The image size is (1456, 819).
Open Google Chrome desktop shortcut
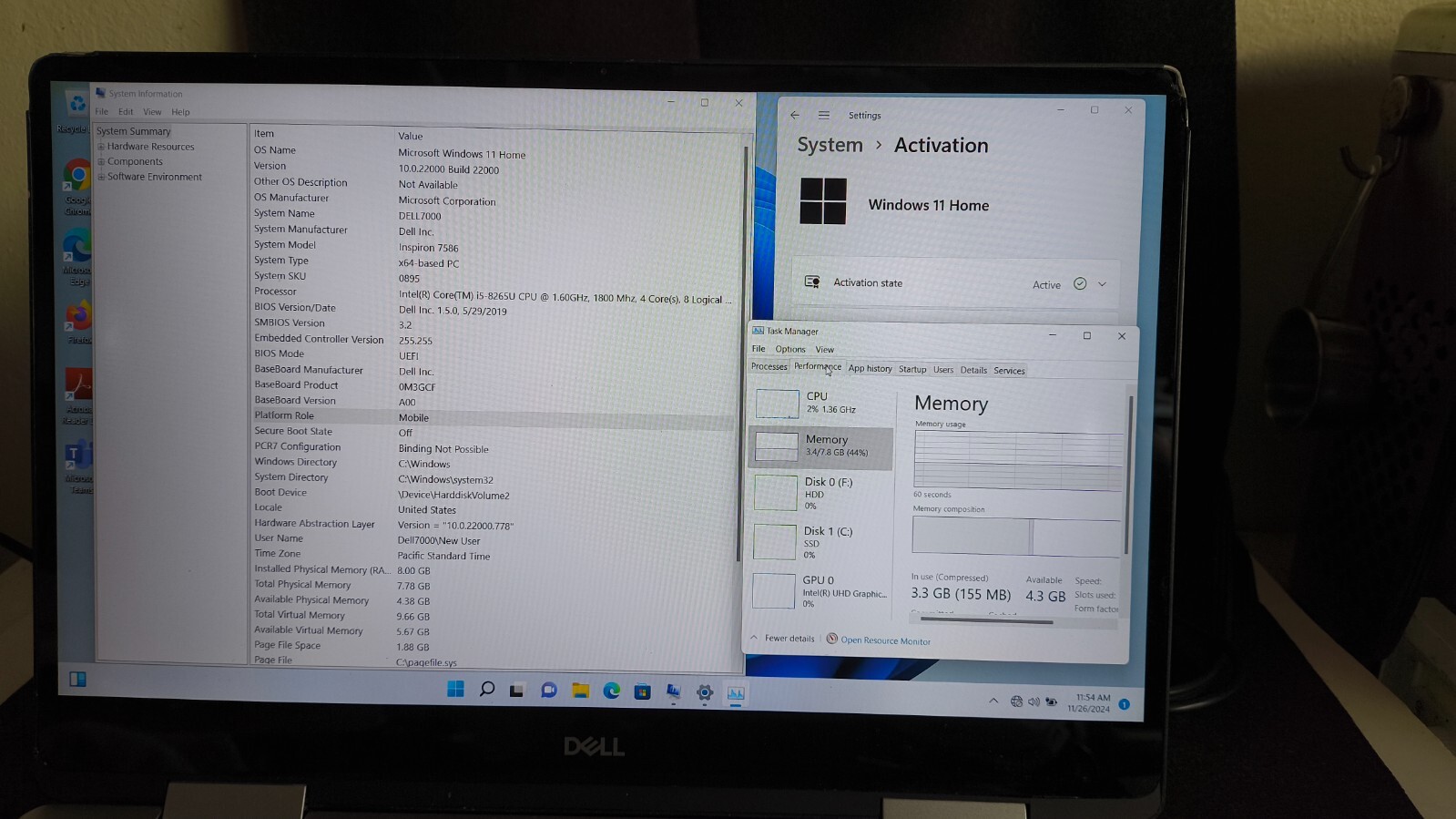coord(77,188)
